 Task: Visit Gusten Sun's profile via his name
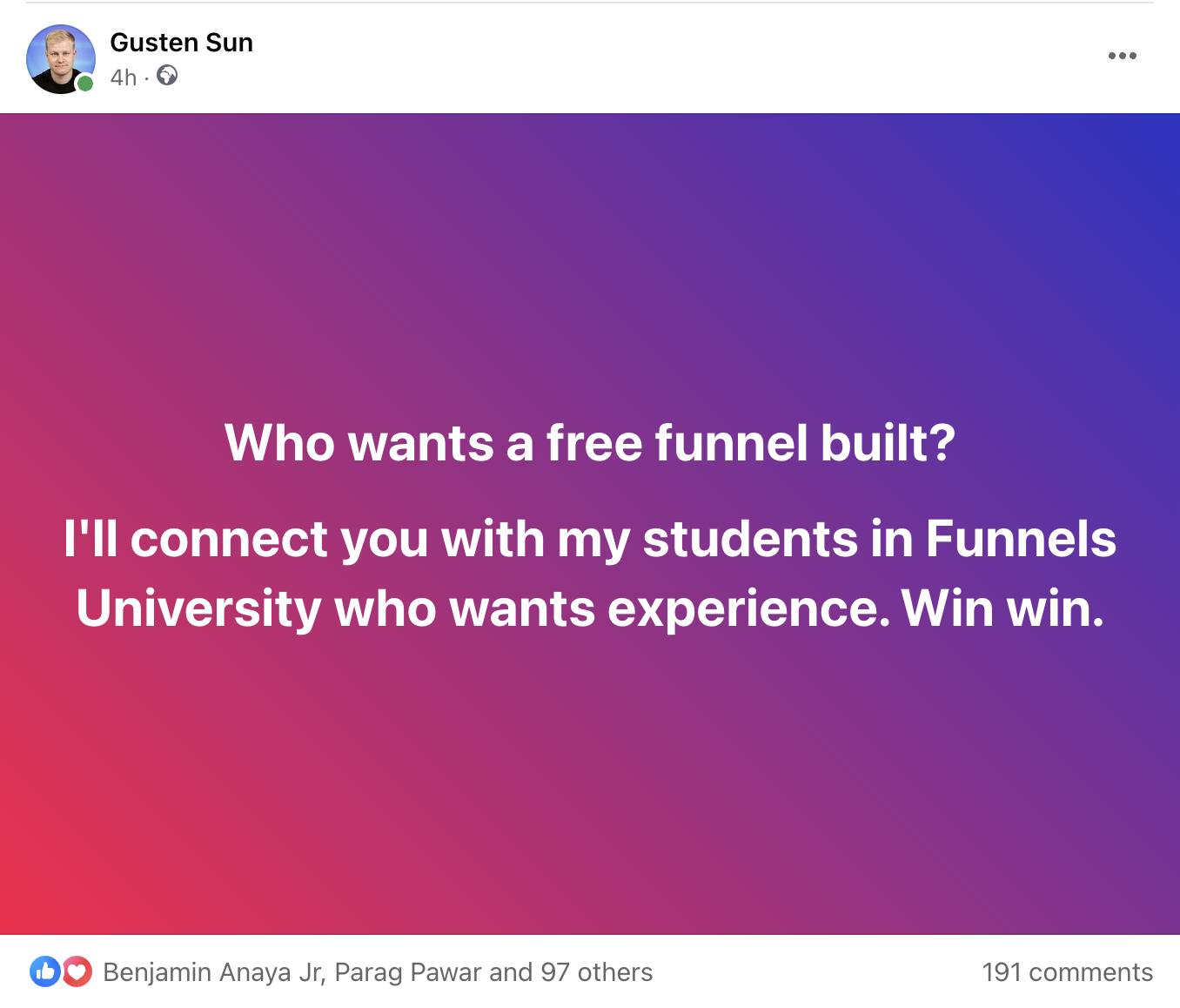pos(181,42)
